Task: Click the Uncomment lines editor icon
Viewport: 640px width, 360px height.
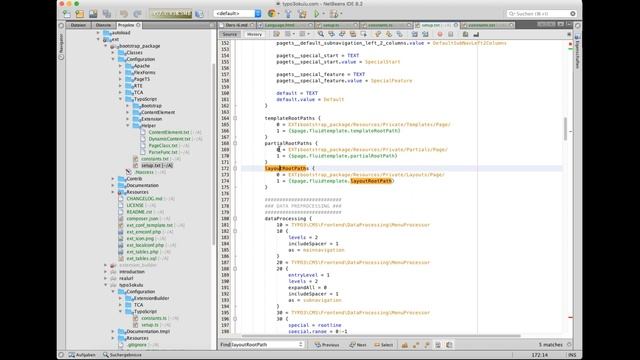Action: [476, 34]
